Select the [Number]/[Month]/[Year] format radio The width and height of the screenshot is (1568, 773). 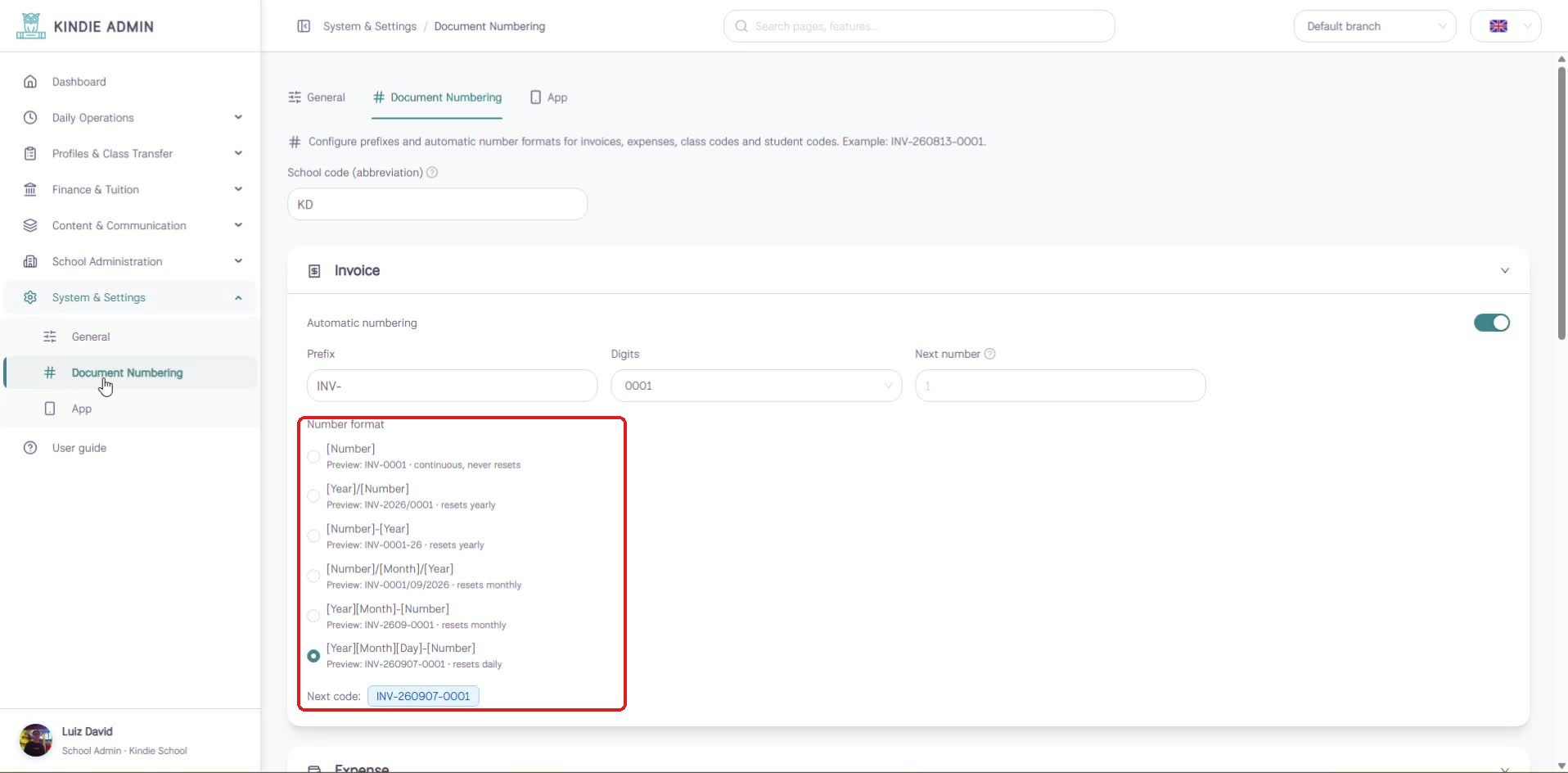(x=313, y=576)
